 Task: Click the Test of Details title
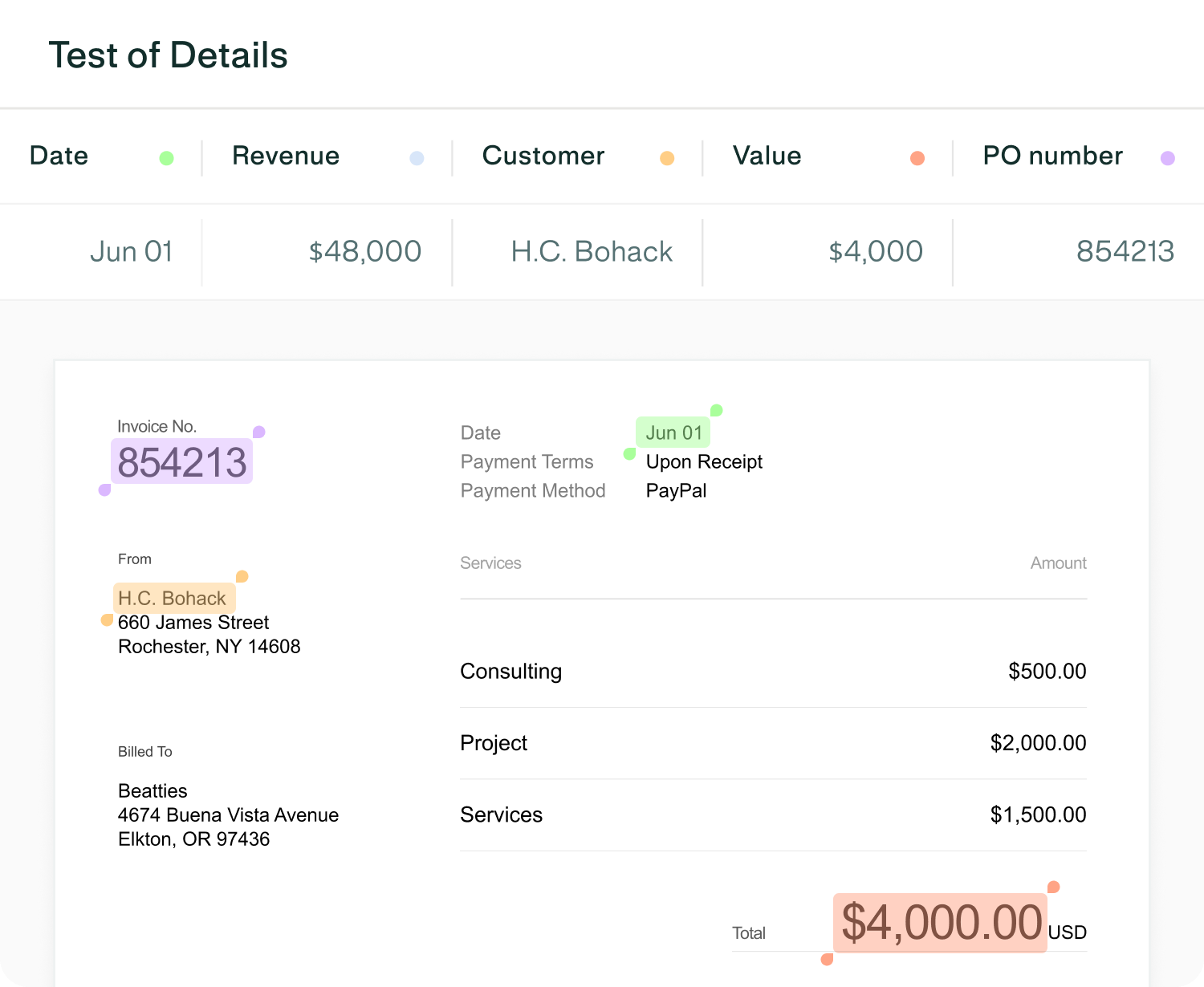point(169,55)
